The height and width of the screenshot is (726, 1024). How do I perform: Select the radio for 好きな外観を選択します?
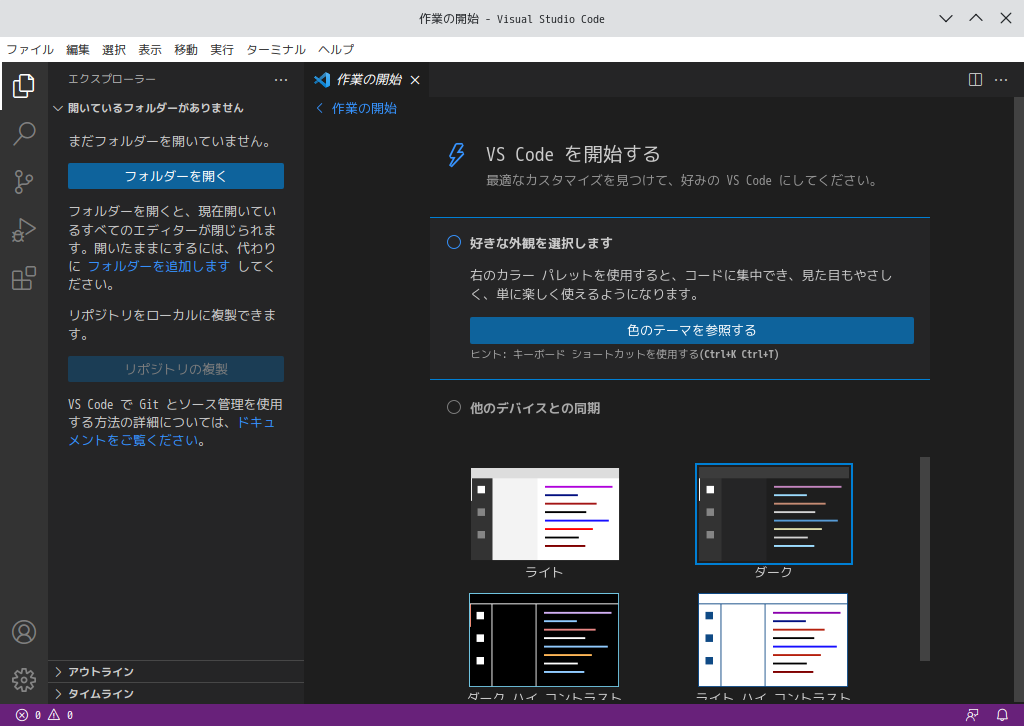[x=452, y=242]
